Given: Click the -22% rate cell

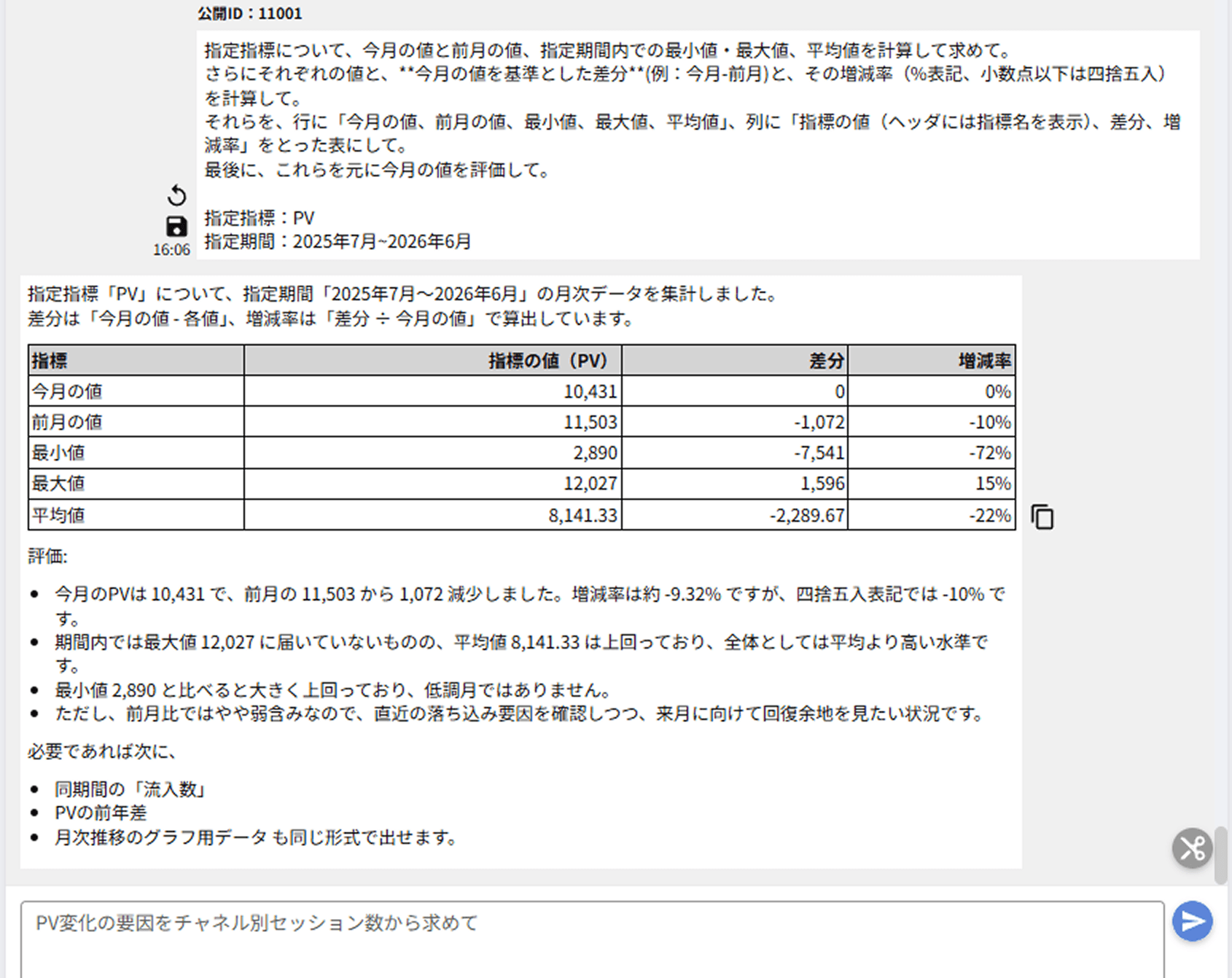Looking at the screenshot, I should pyautogui.click(x=932, y=515).
